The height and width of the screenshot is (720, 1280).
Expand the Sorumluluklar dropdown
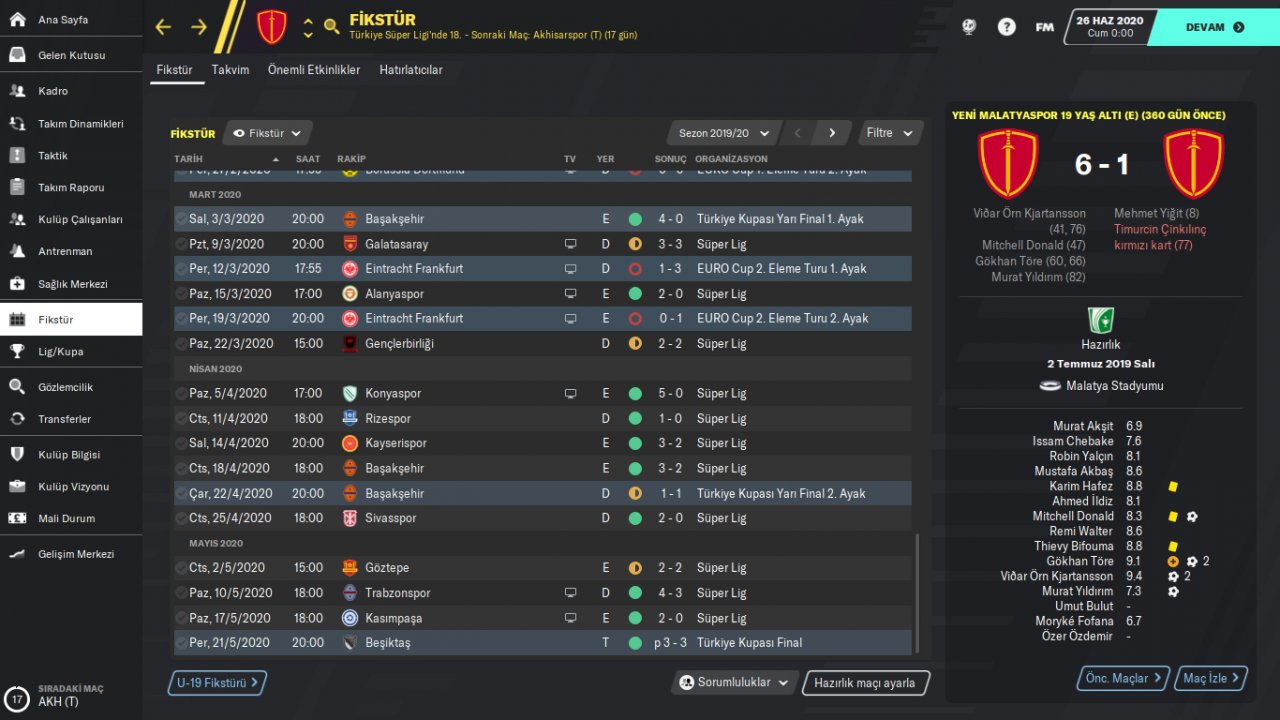[x=734, y=683]
